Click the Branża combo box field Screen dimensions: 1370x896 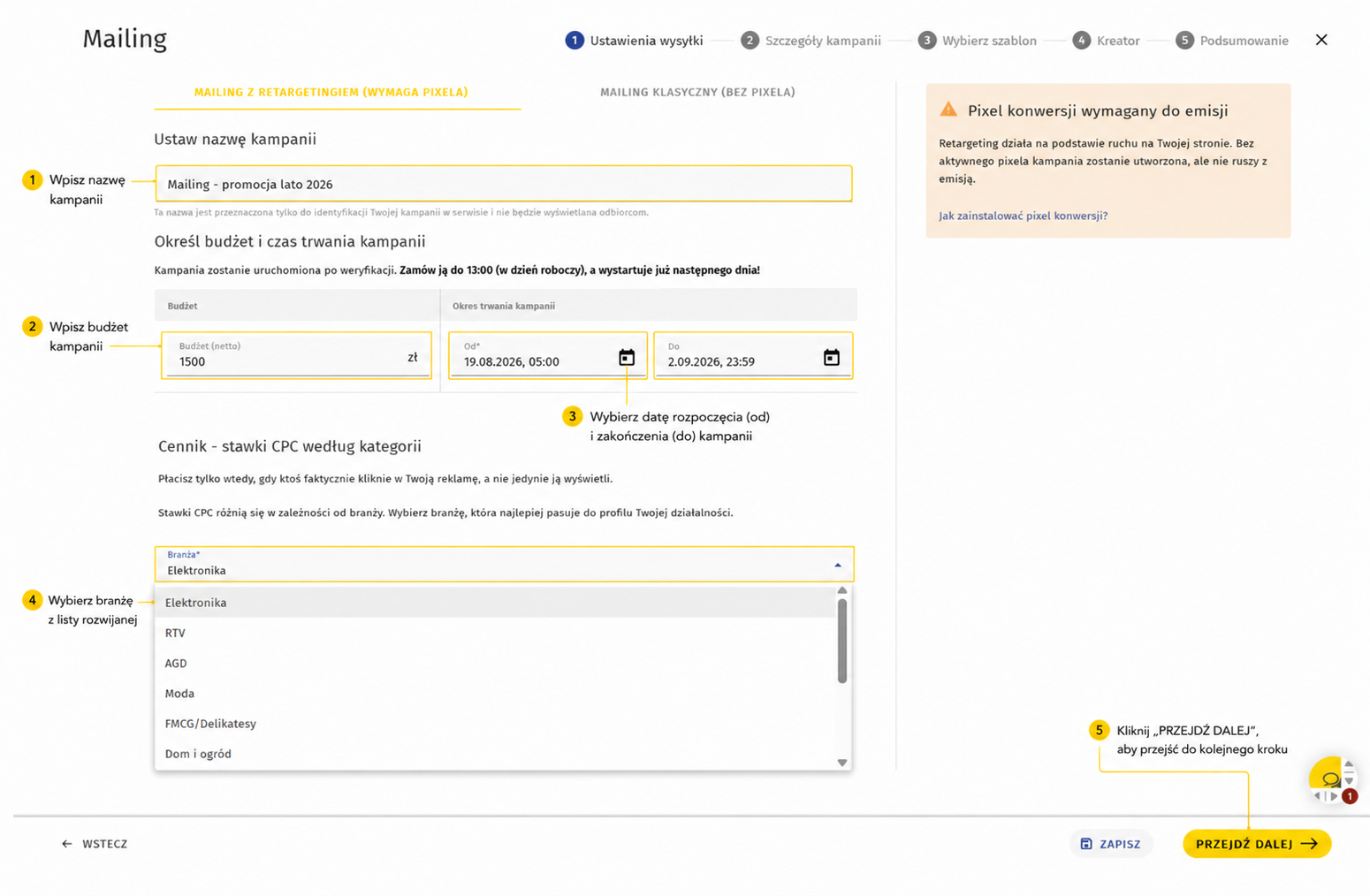pos(504,564)
